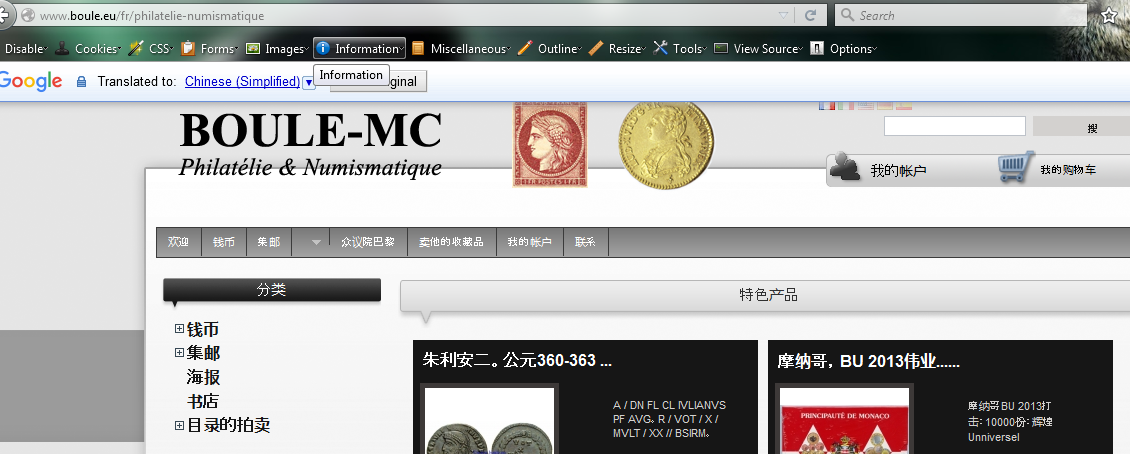Open the 集邮 sidebar category link

[x=203, y=353]
